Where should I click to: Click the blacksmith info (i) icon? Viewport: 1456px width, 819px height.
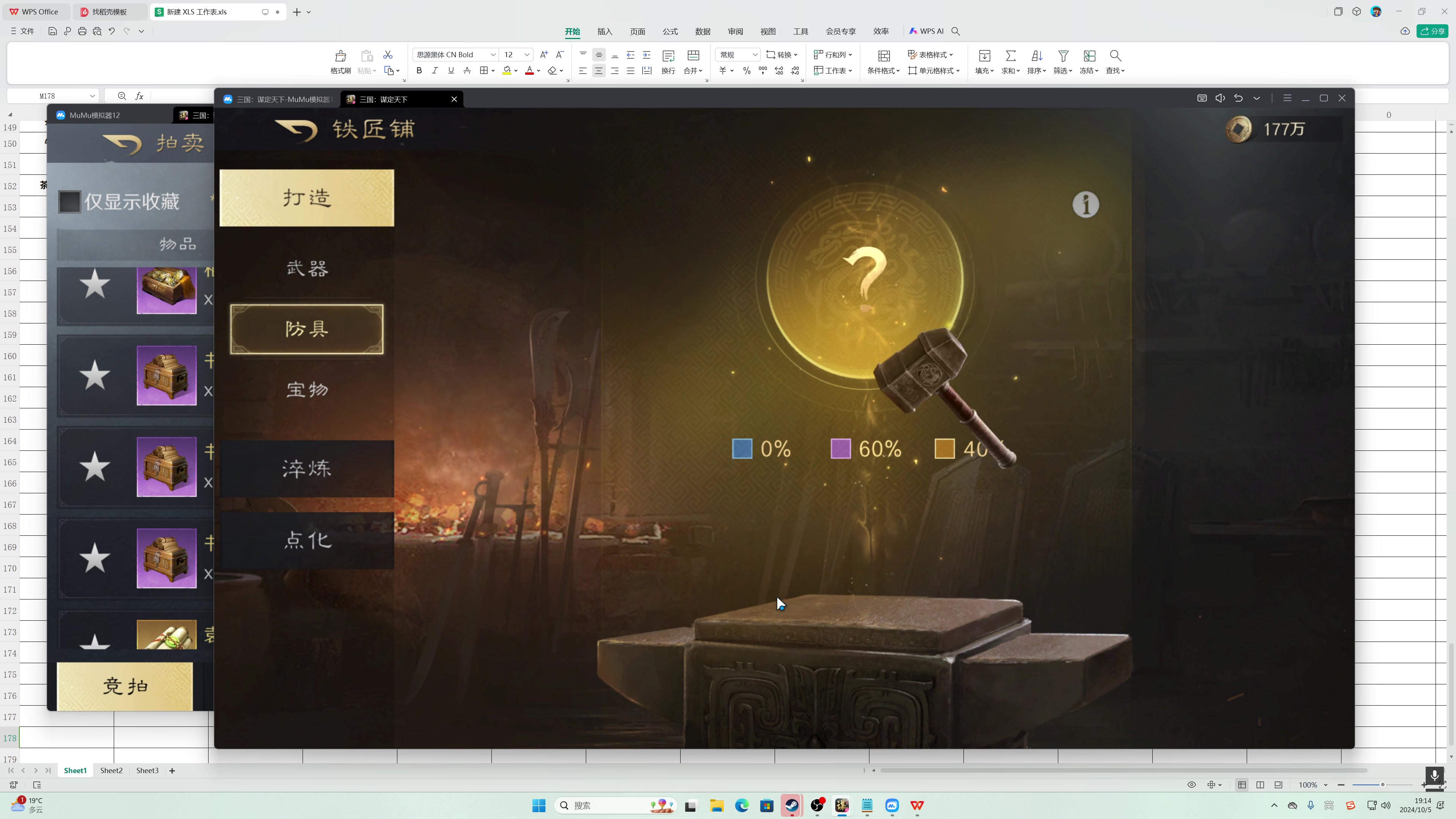[x=1086, y=205]
